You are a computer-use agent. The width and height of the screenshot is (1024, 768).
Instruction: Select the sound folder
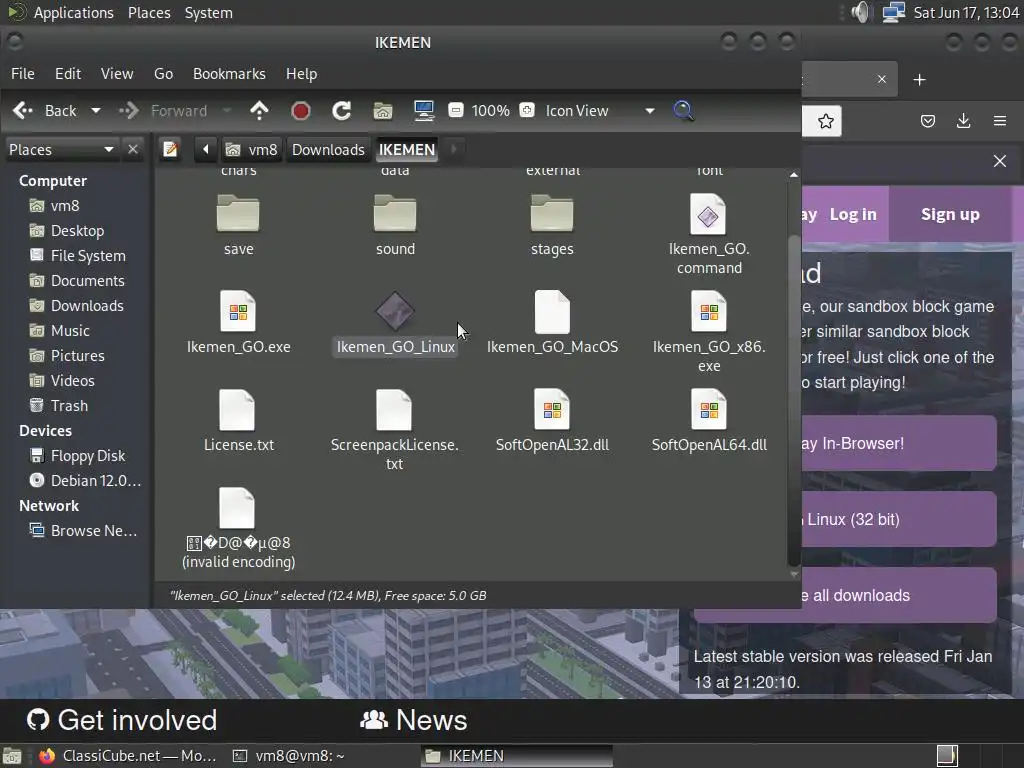(395, 225)
